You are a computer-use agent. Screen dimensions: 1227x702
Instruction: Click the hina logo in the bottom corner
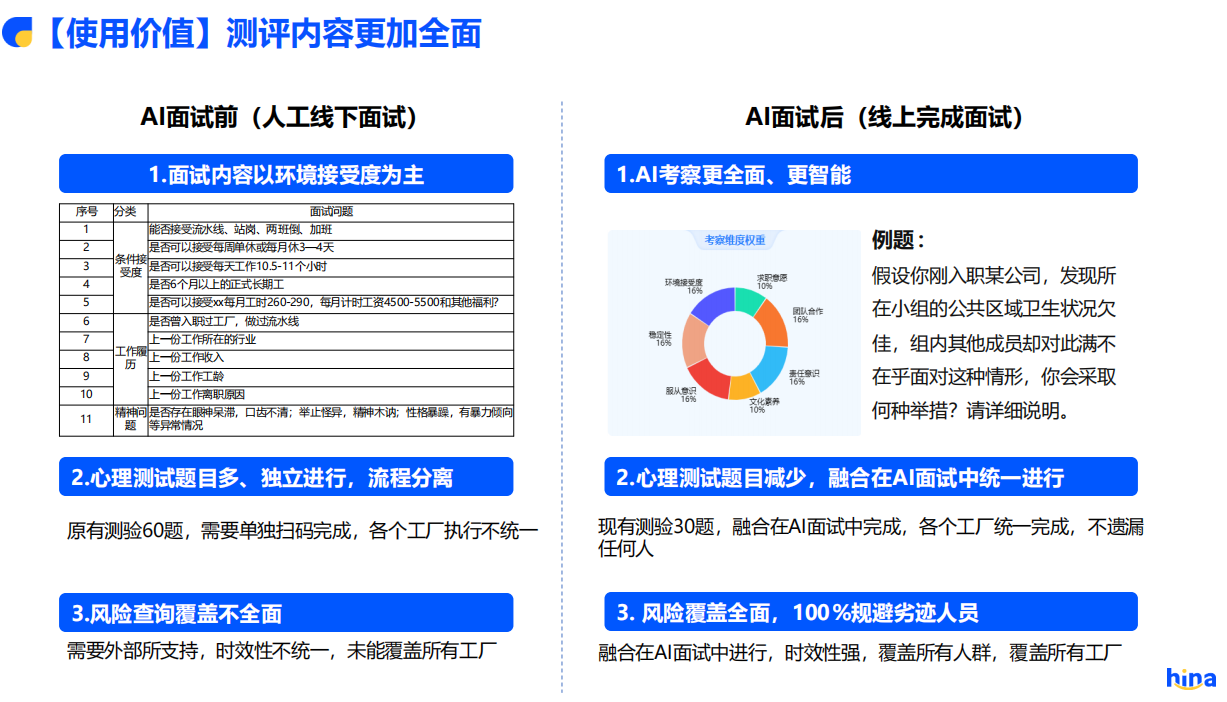tap(1191, 678)
